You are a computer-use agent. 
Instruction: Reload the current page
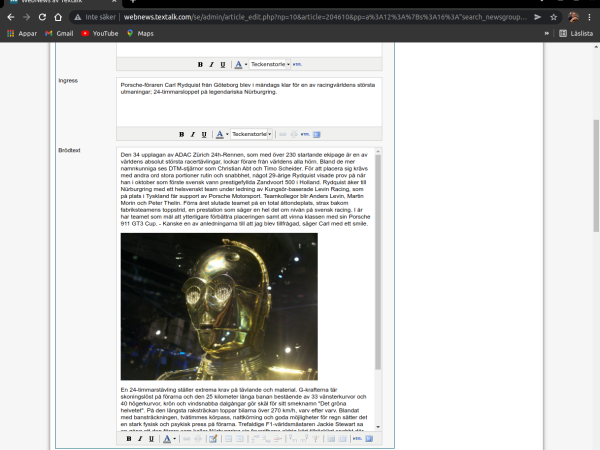point(42,17)
